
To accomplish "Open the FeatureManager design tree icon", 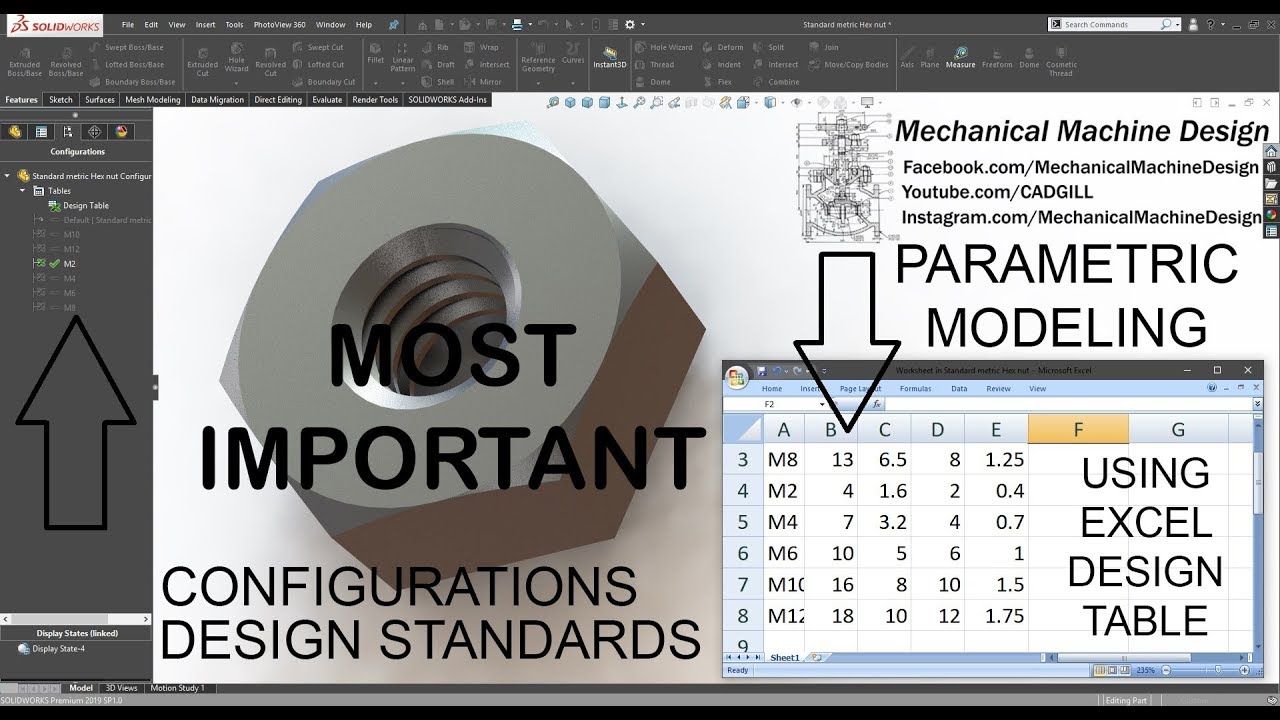I will (x=15, y=131).
